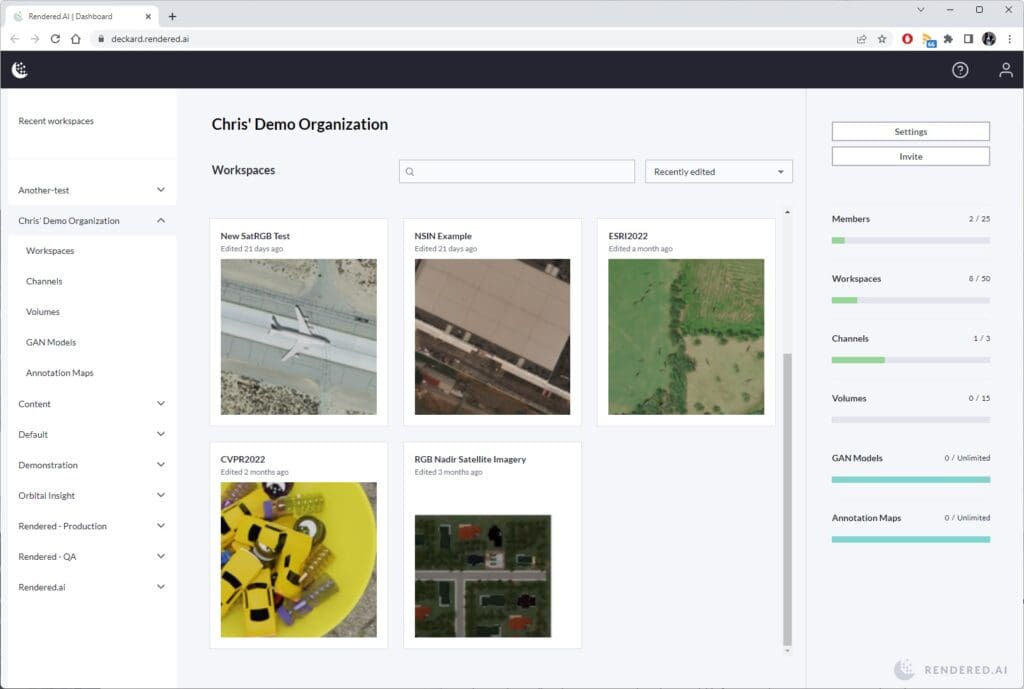Open the airplane thumbnail of New SatRGB Test
Screen dimensions: 1024x689
(x=298, y=336)
